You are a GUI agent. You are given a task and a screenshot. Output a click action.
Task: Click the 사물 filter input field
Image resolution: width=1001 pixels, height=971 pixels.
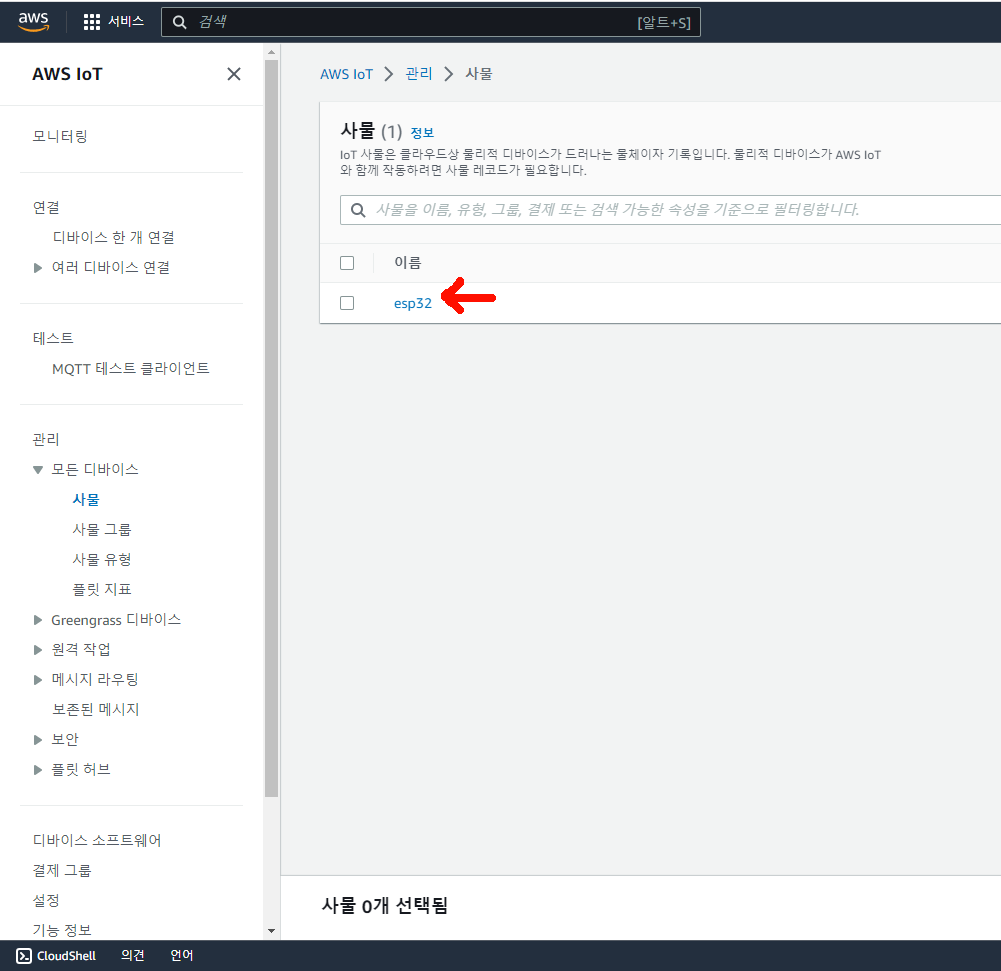[x=670, y=210]
